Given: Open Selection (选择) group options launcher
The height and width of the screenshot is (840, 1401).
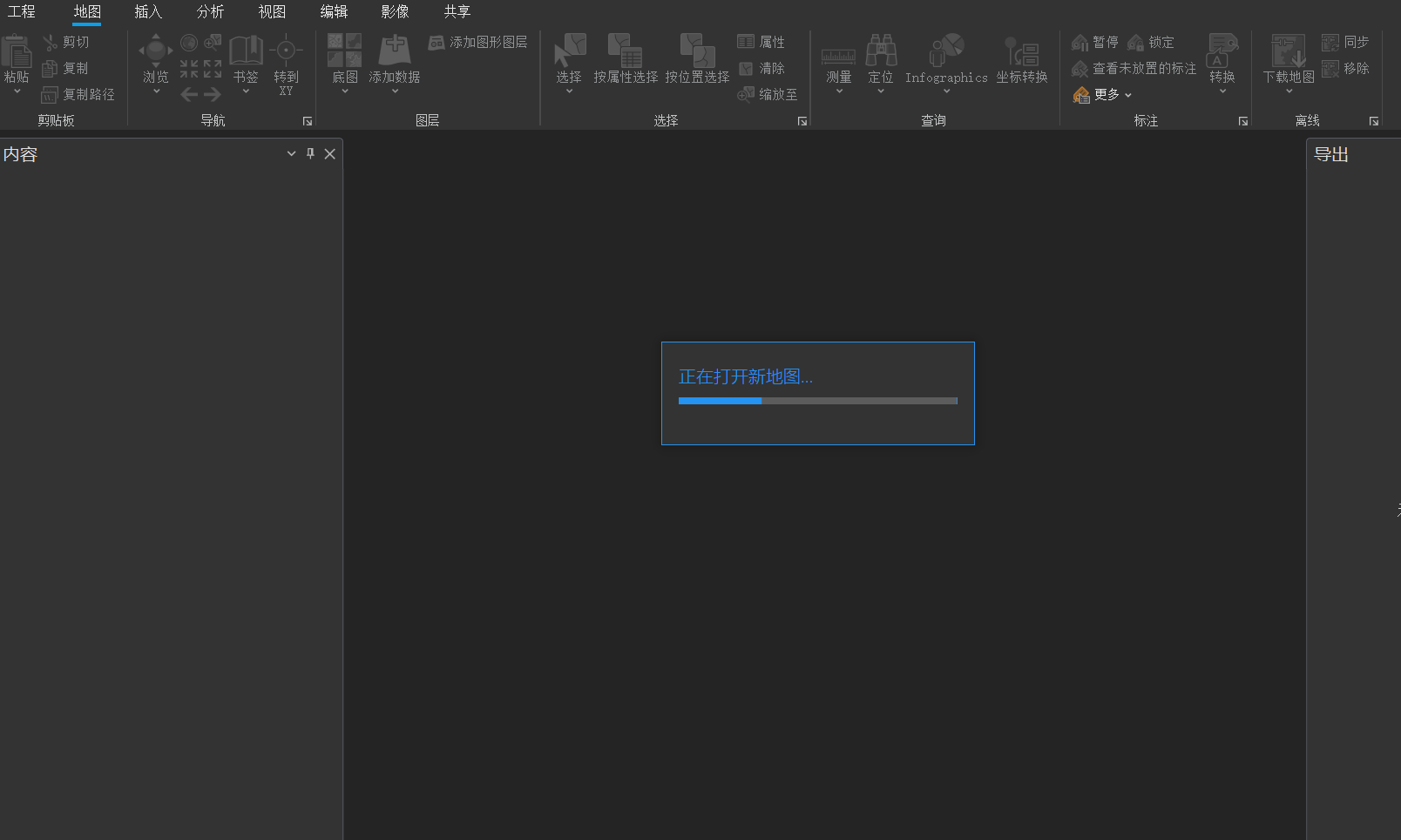Looking at the screenshot, I should click(x=802, y=121).
